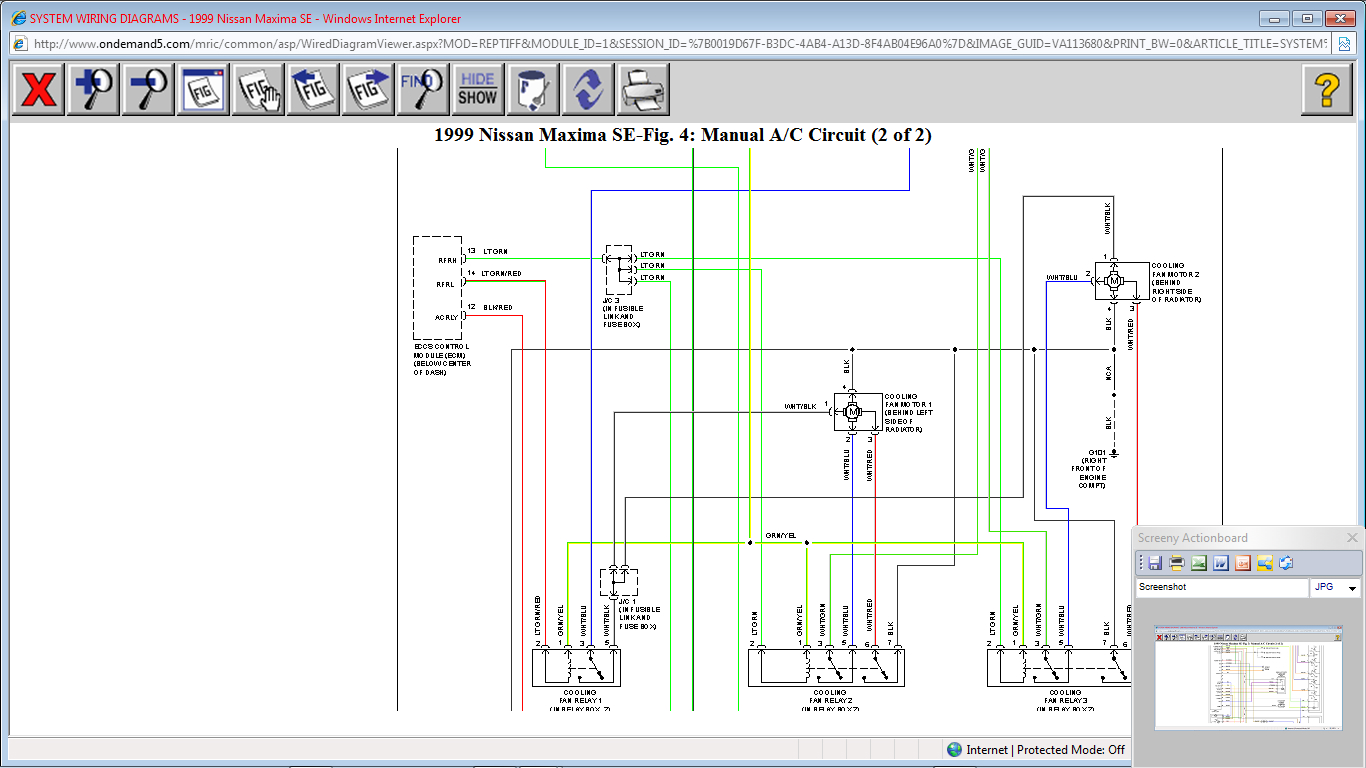Click the screenshot preview thumbnail
The image size is (1366, 768).
point(1248,678)
